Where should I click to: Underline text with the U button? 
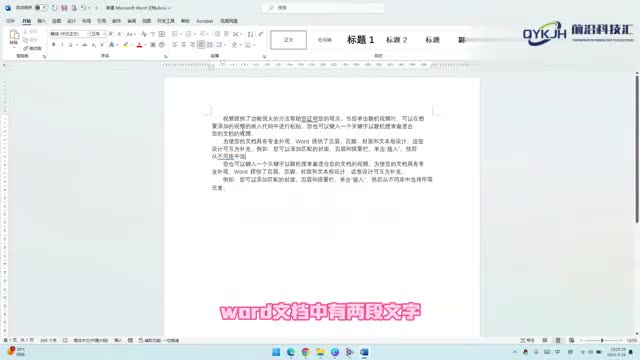71,44
